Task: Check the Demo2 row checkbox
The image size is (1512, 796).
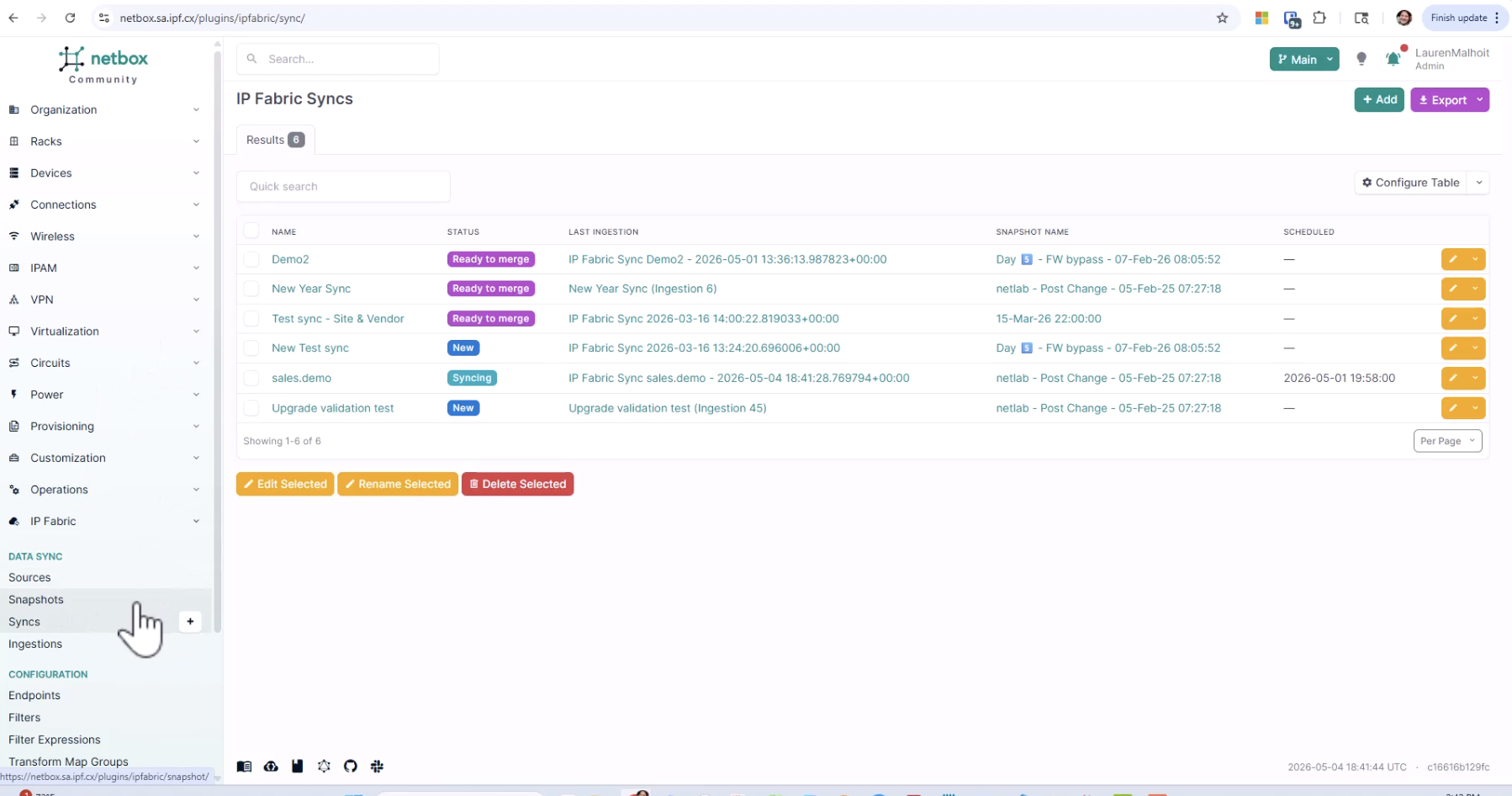Action: [x=251, y=259]
